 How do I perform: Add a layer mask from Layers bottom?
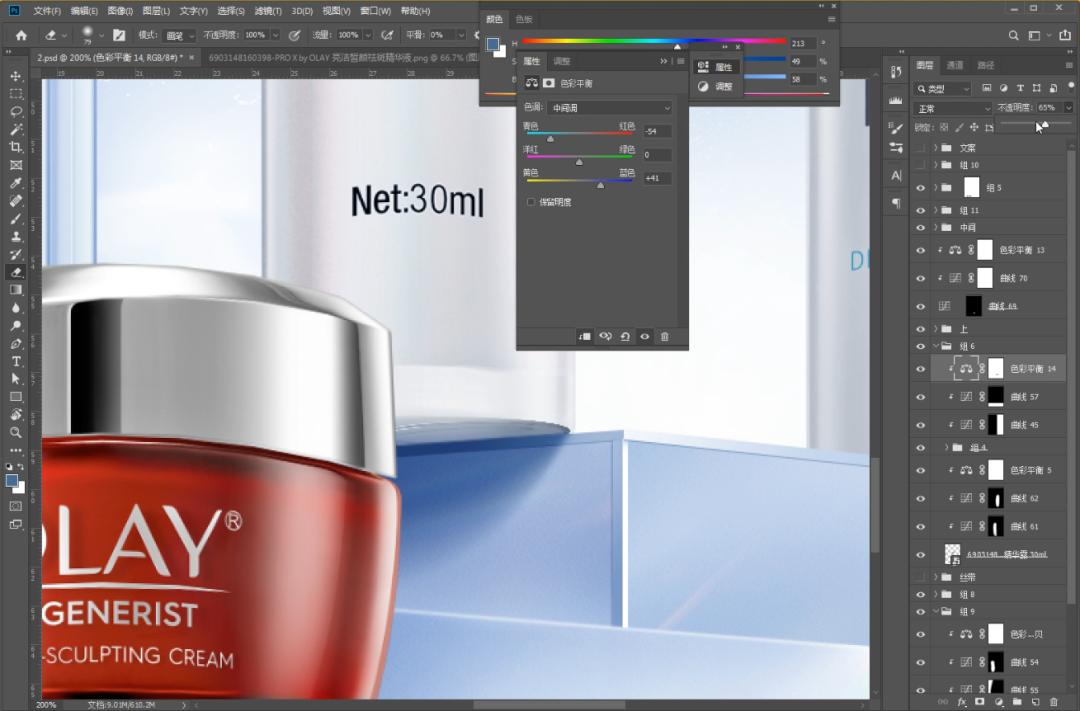pyautogui.click(x=979, y=702)
